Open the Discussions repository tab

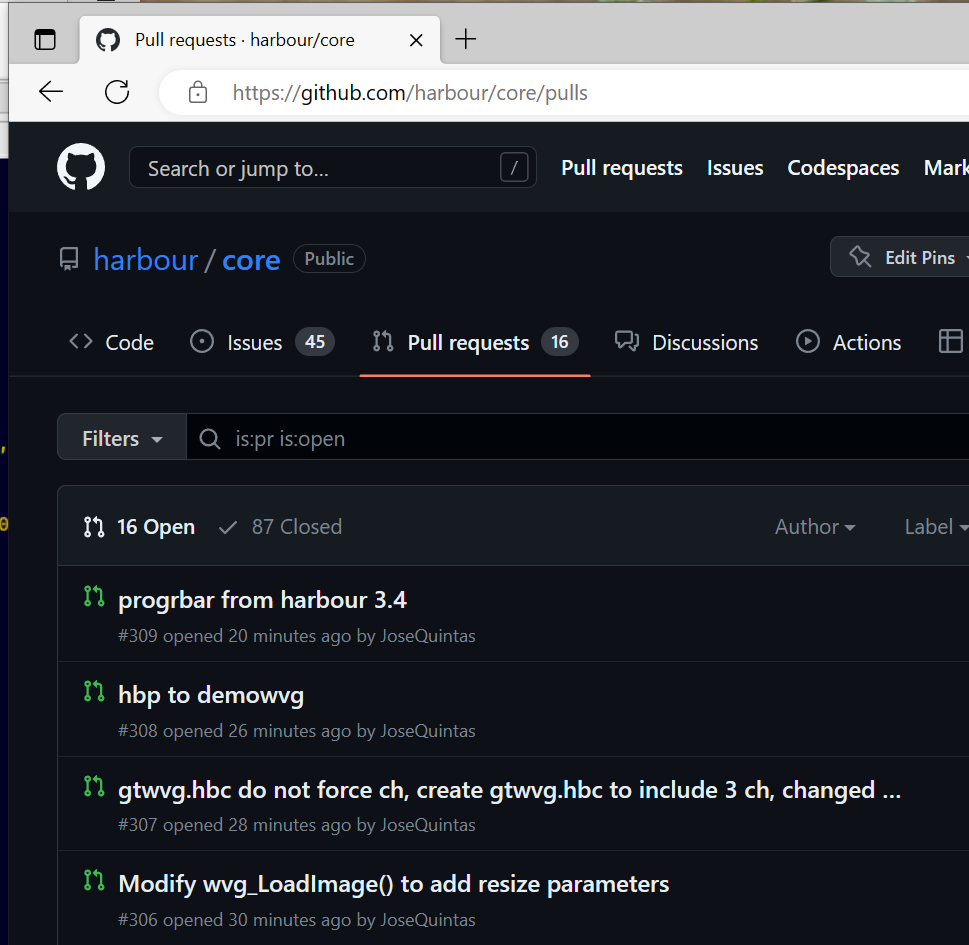click(687, 342)
